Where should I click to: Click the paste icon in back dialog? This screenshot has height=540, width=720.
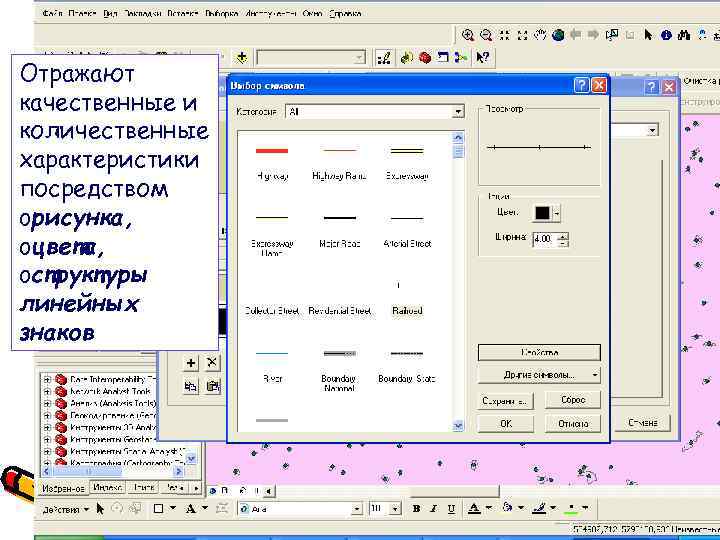click(212, 386)
